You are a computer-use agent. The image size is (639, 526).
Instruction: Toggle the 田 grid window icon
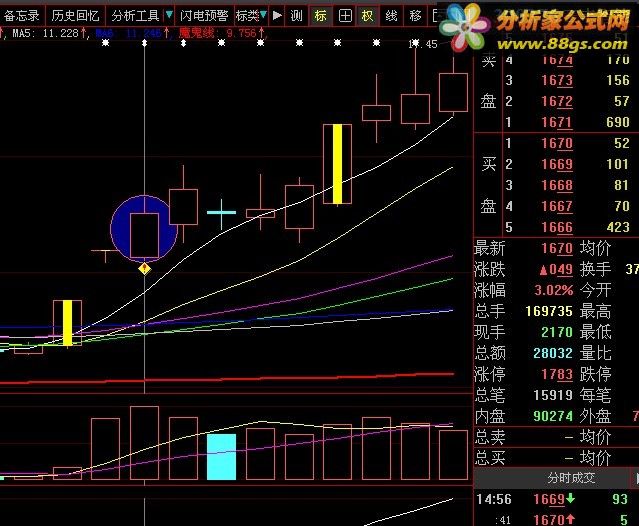coord(345,15)
